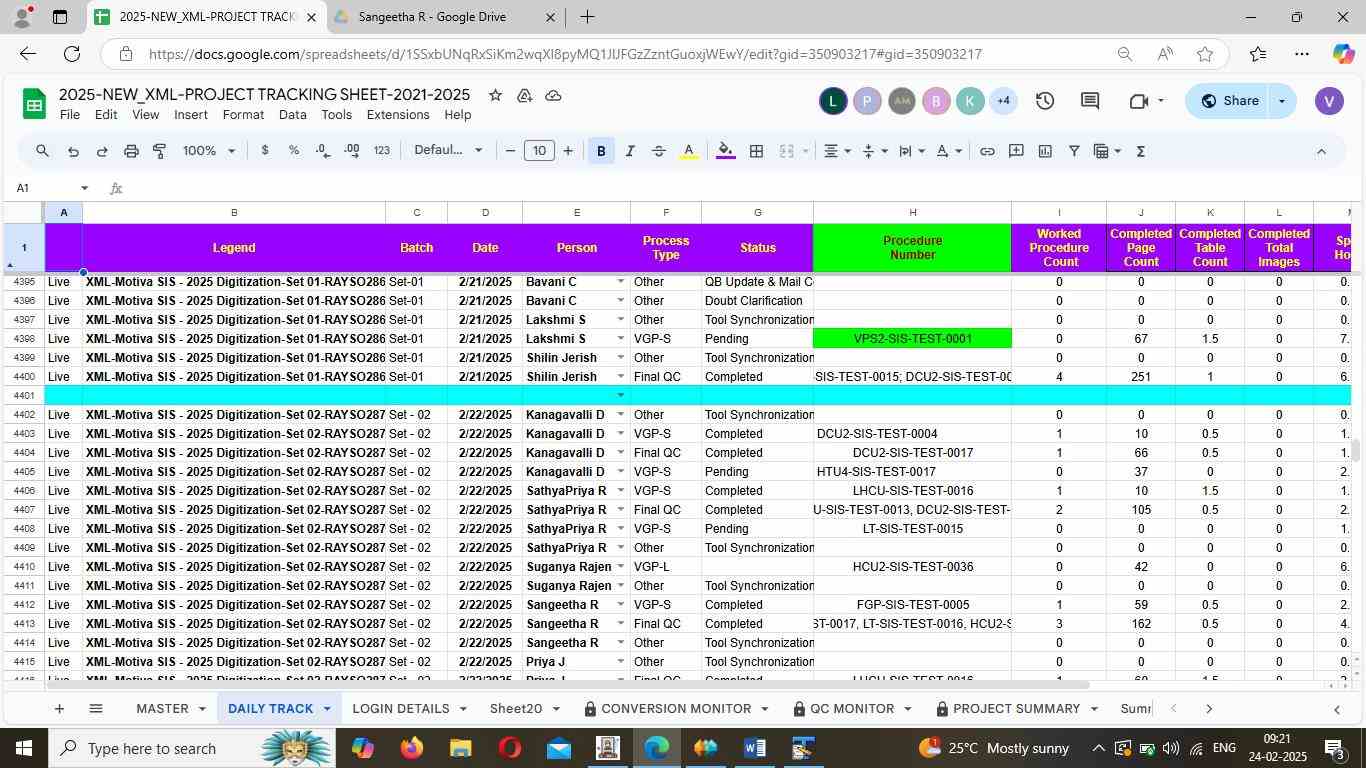Expand the font family dropdown
The image size is (1366, 768).
point(449,151)
